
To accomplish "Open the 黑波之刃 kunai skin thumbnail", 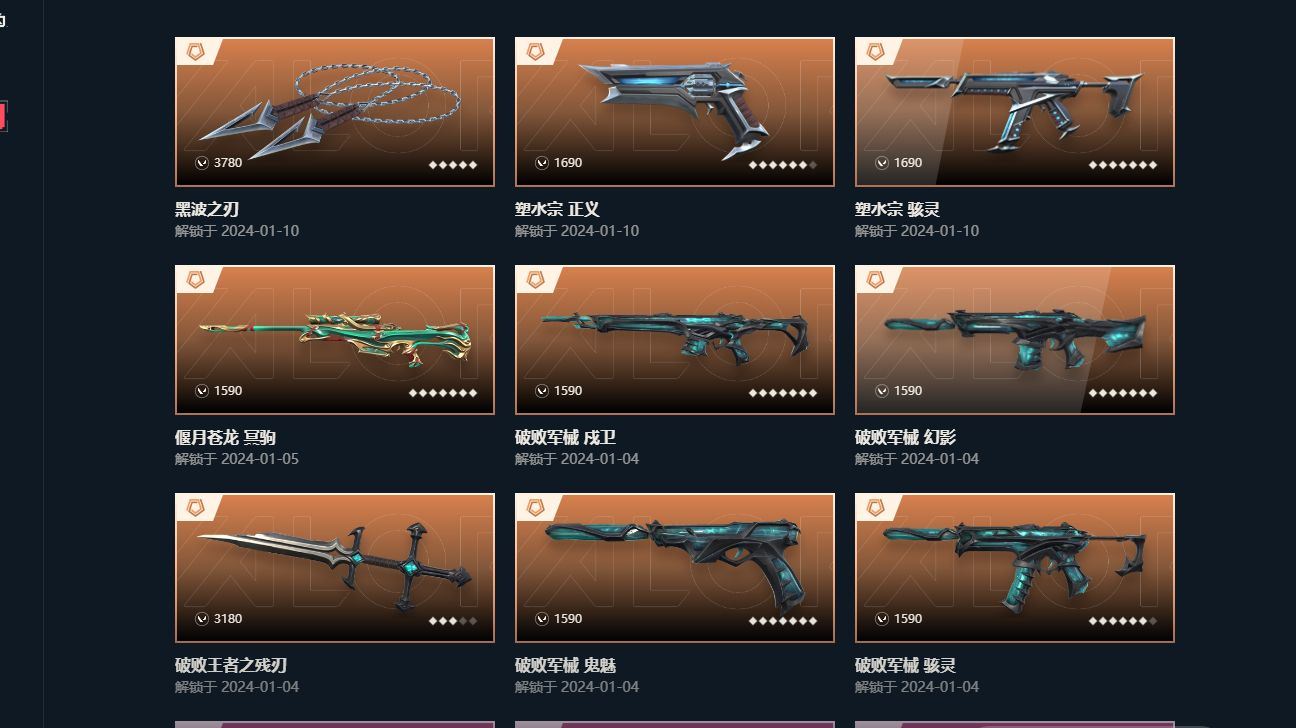I will tap(335, 112).
